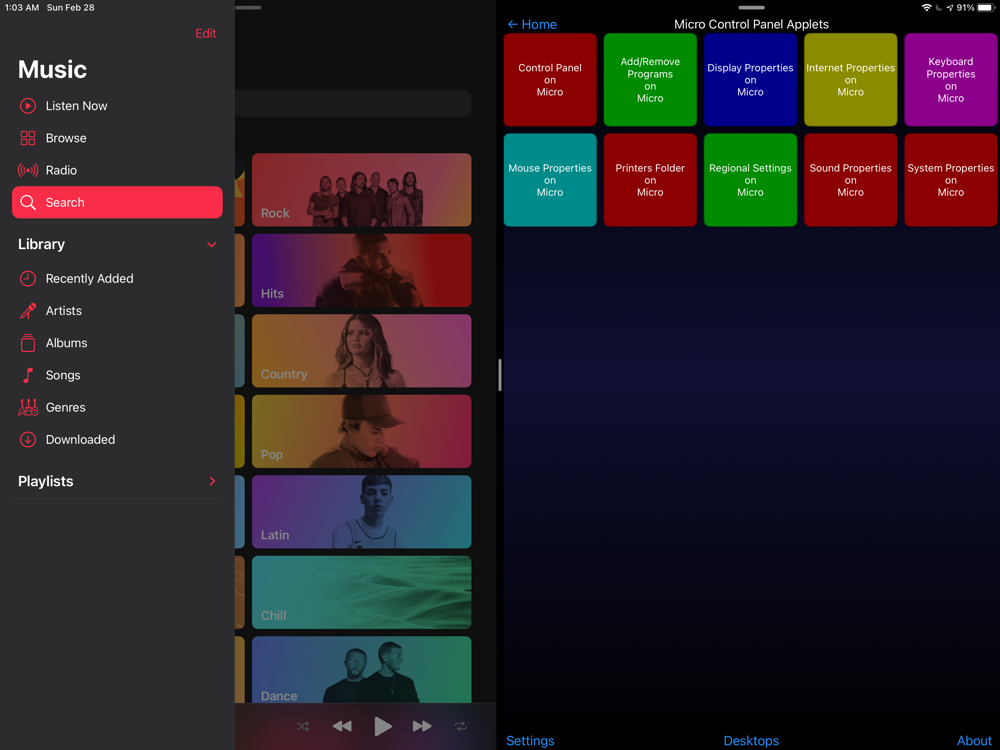Launch Control Panel on Micro tile
1000x750 pixels.
(550, 80)
